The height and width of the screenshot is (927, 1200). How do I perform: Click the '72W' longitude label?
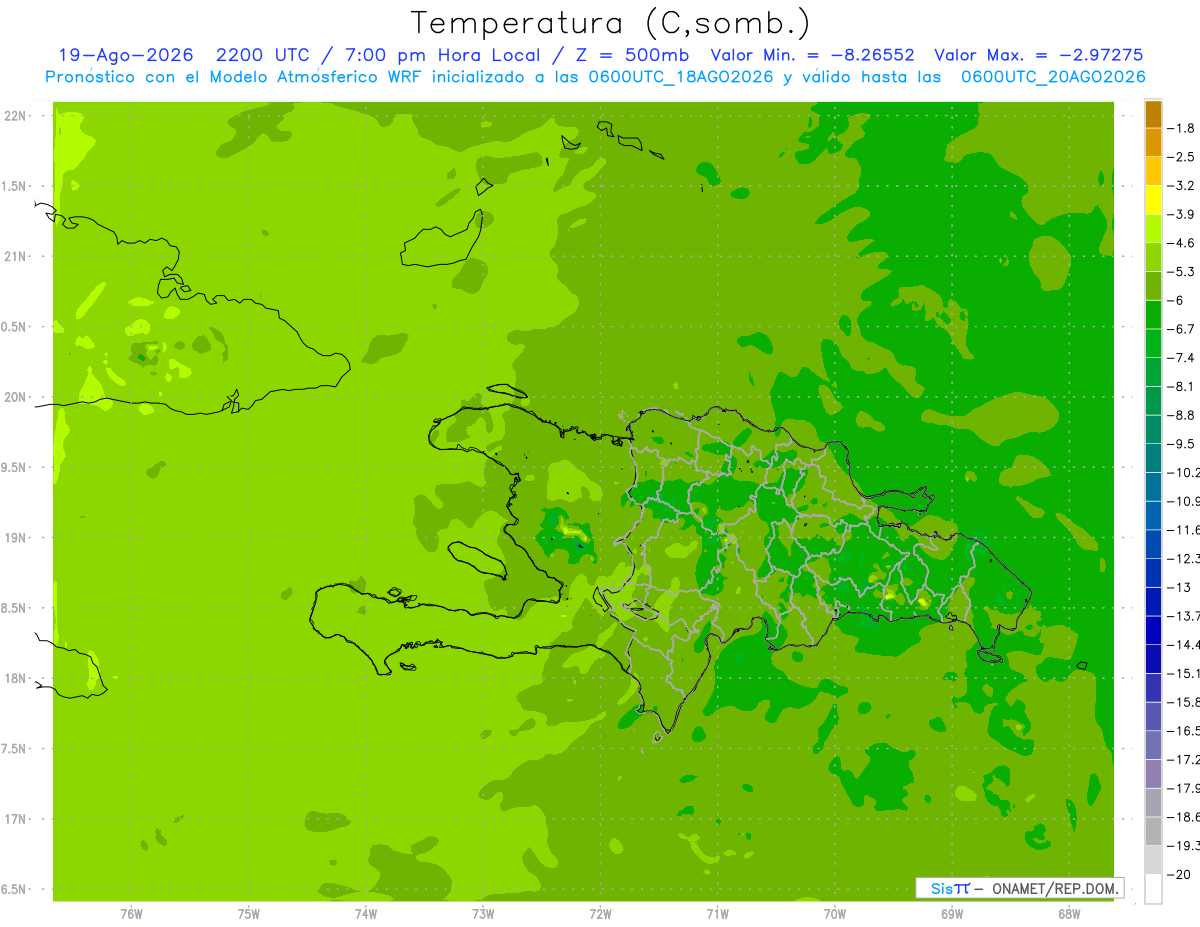[x=600, y=913]
